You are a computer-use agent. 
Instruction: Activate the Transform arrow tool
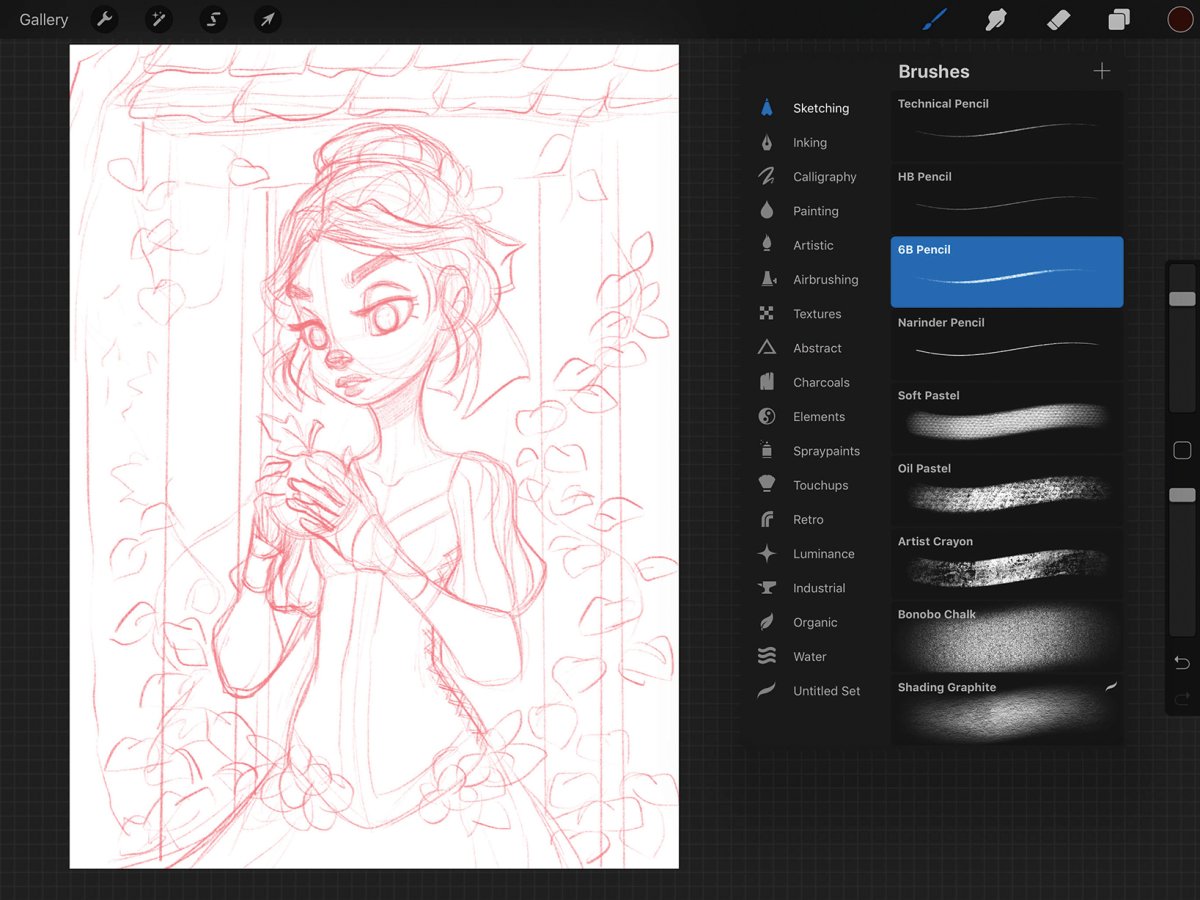(267, 19)
